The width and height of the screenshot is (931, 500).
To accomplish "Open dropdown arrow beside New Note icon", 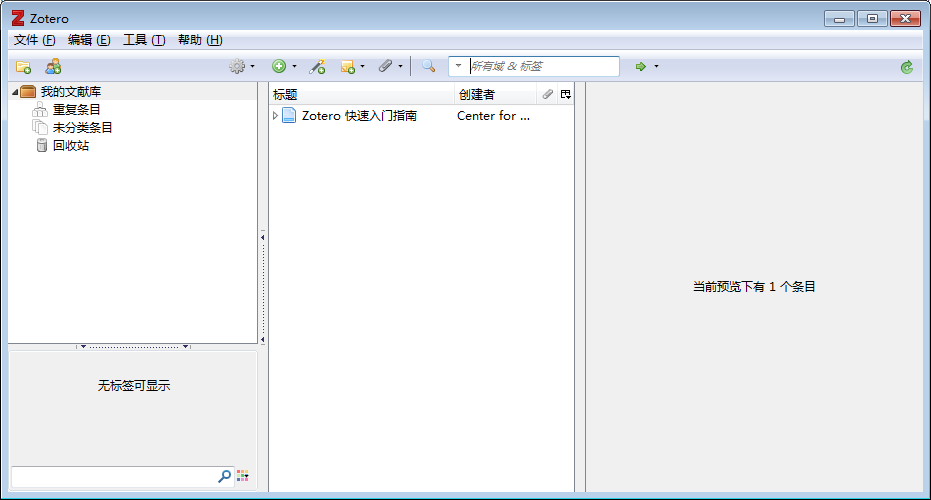I will point(362,67).
